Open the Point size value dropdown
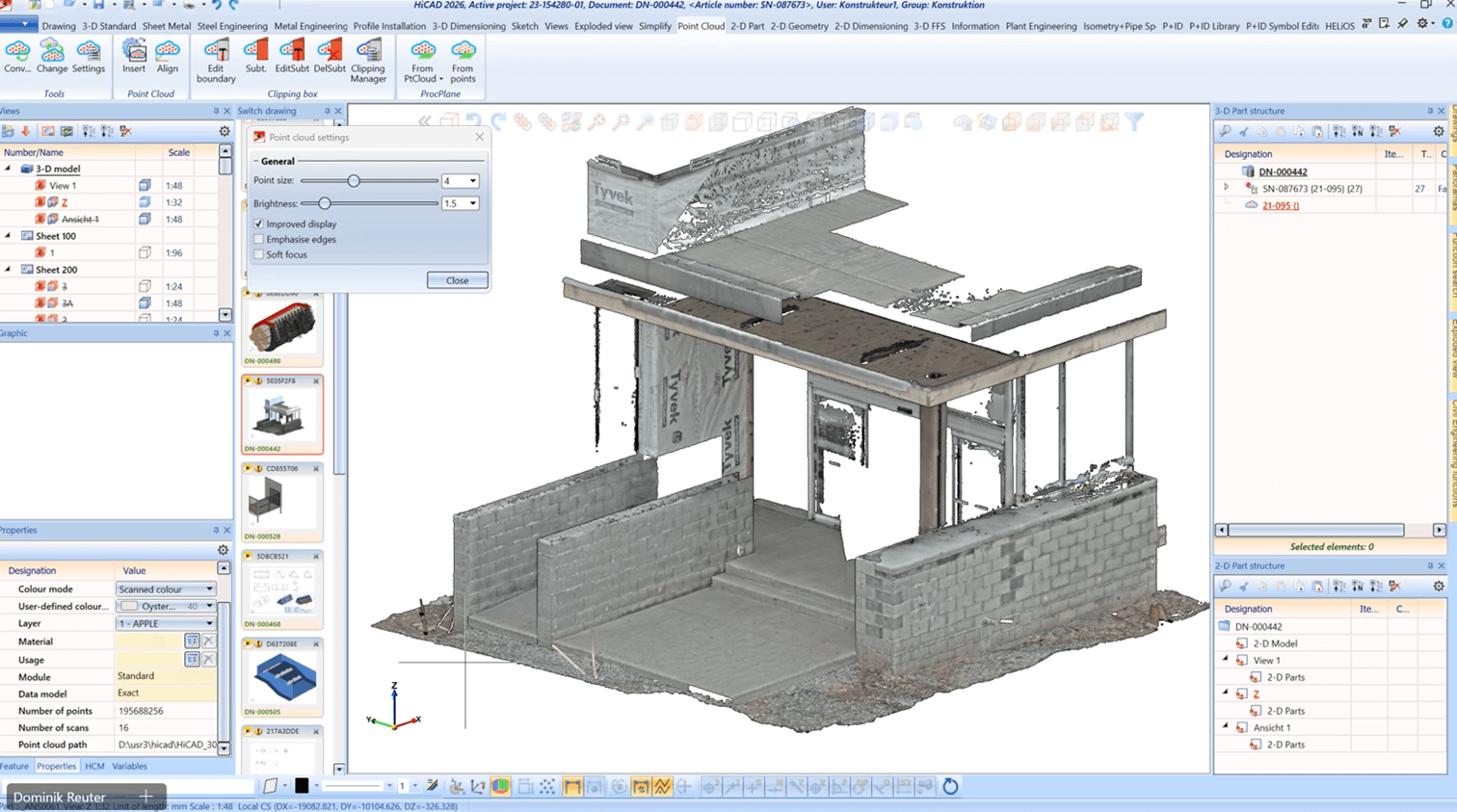The height and width of the screenshot is (812, 1457). pyautogui.click(x=473, y=181)
